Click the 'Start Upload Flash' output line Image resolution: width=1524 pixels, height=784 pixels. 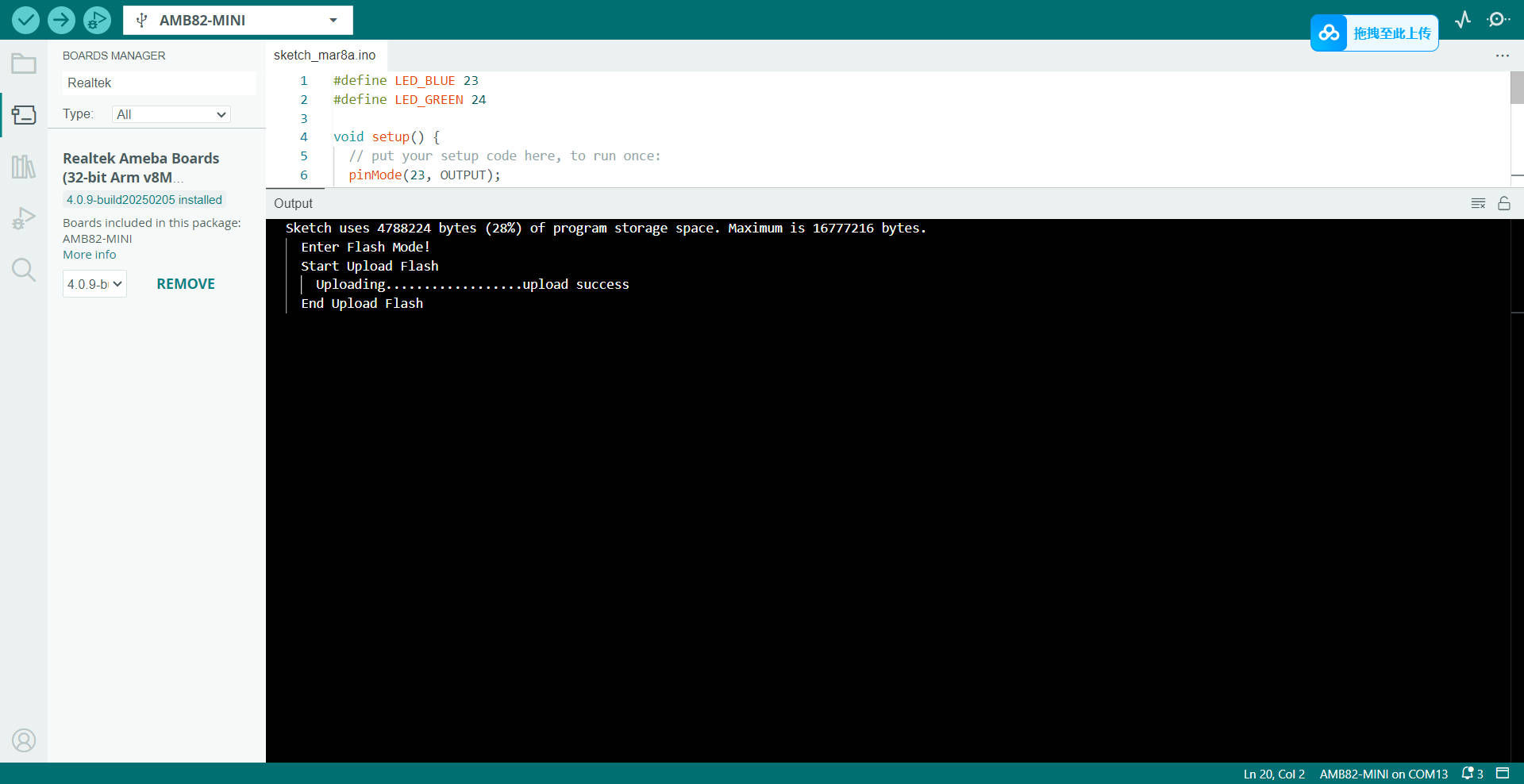369,266
